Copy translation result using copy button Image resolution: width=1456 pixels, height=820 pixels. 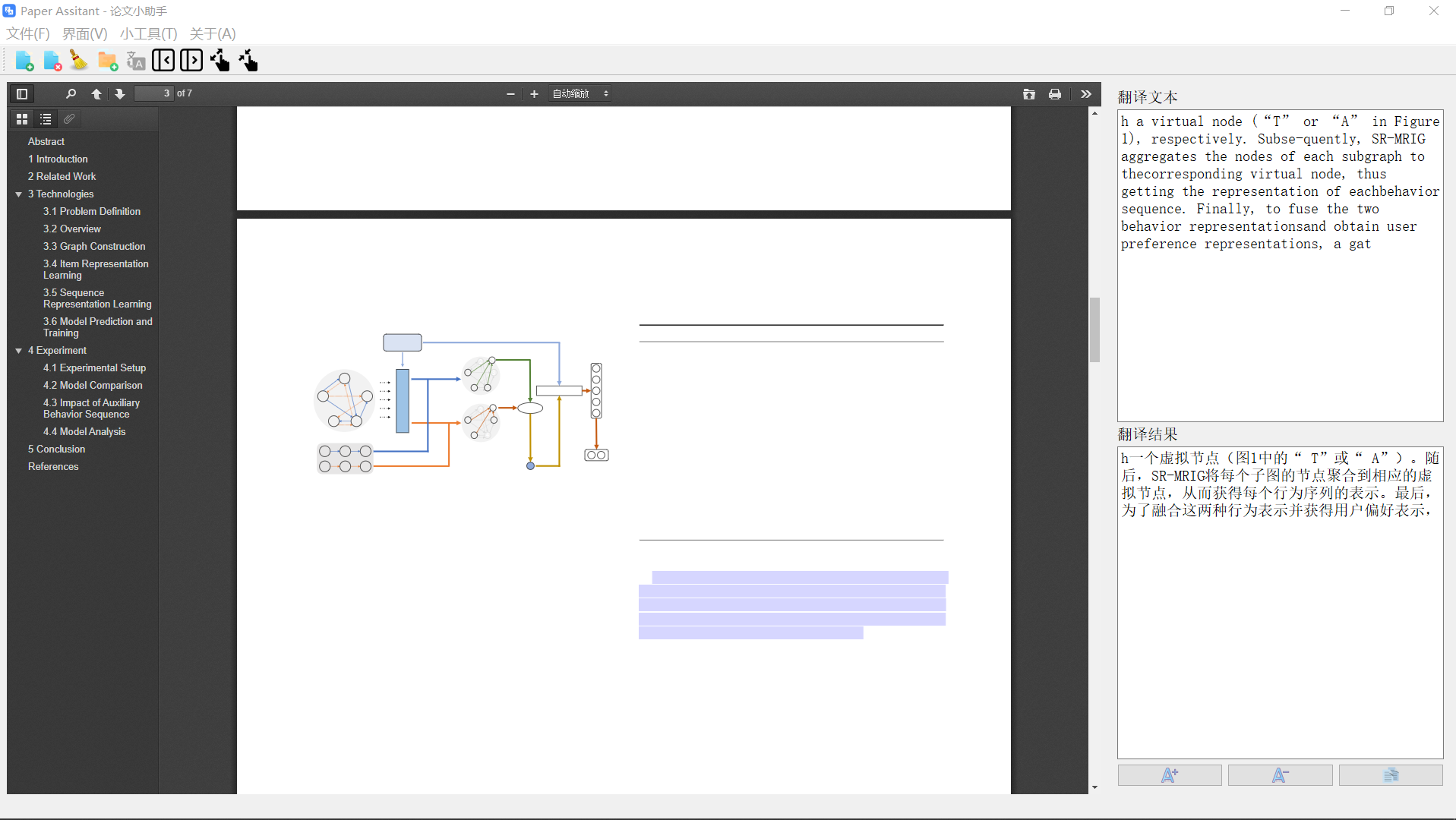[1391, 775]
